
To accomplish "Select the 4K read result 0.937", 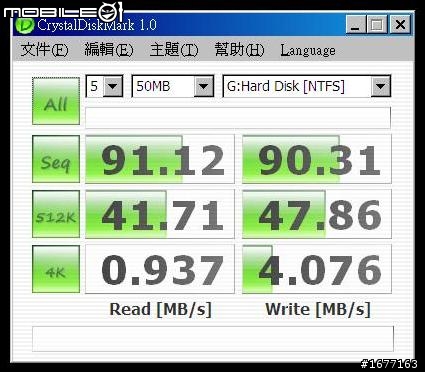I will tap(160, 269).
